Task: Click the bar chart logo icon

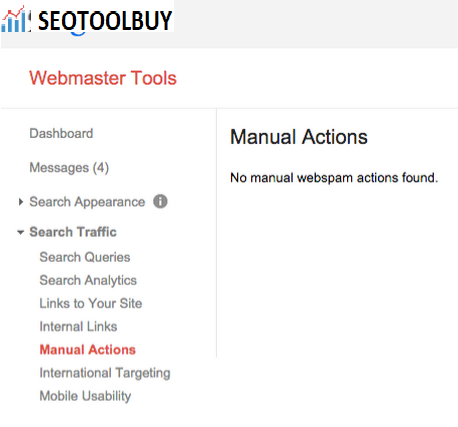Action: click(14, 19)
